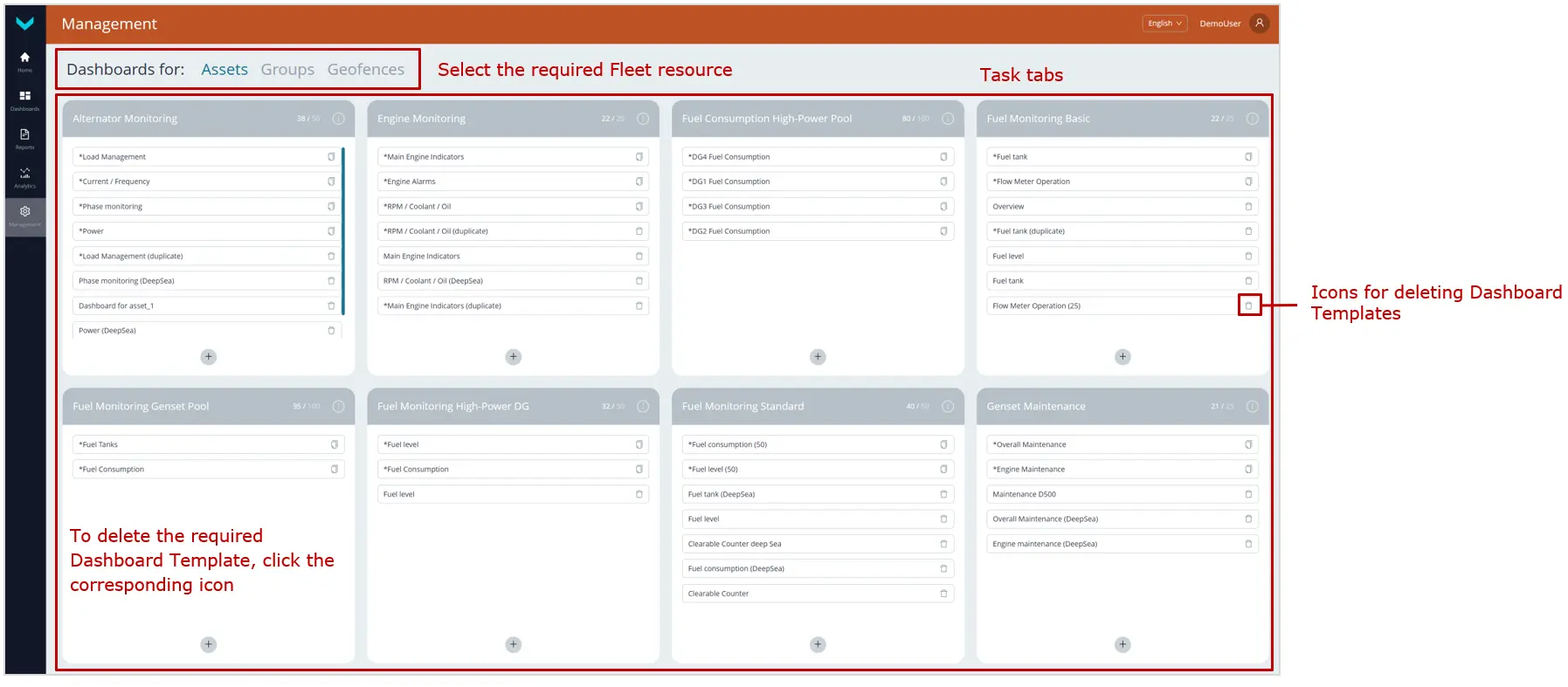Viewport: 1568px width, 687px height.
Task: Delete 'Phase monitoring (DeepSea)' template
Action: [331, 281]
